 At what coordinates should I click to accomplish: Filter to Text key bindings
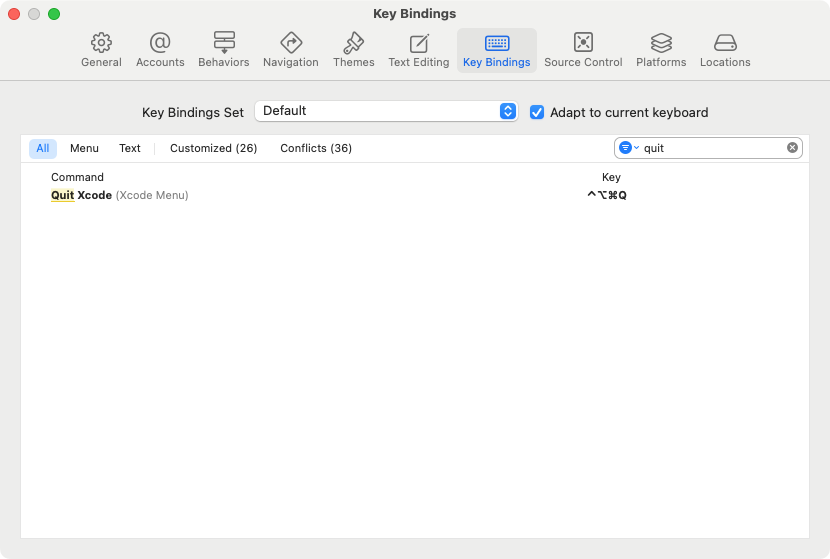[130, 148]
